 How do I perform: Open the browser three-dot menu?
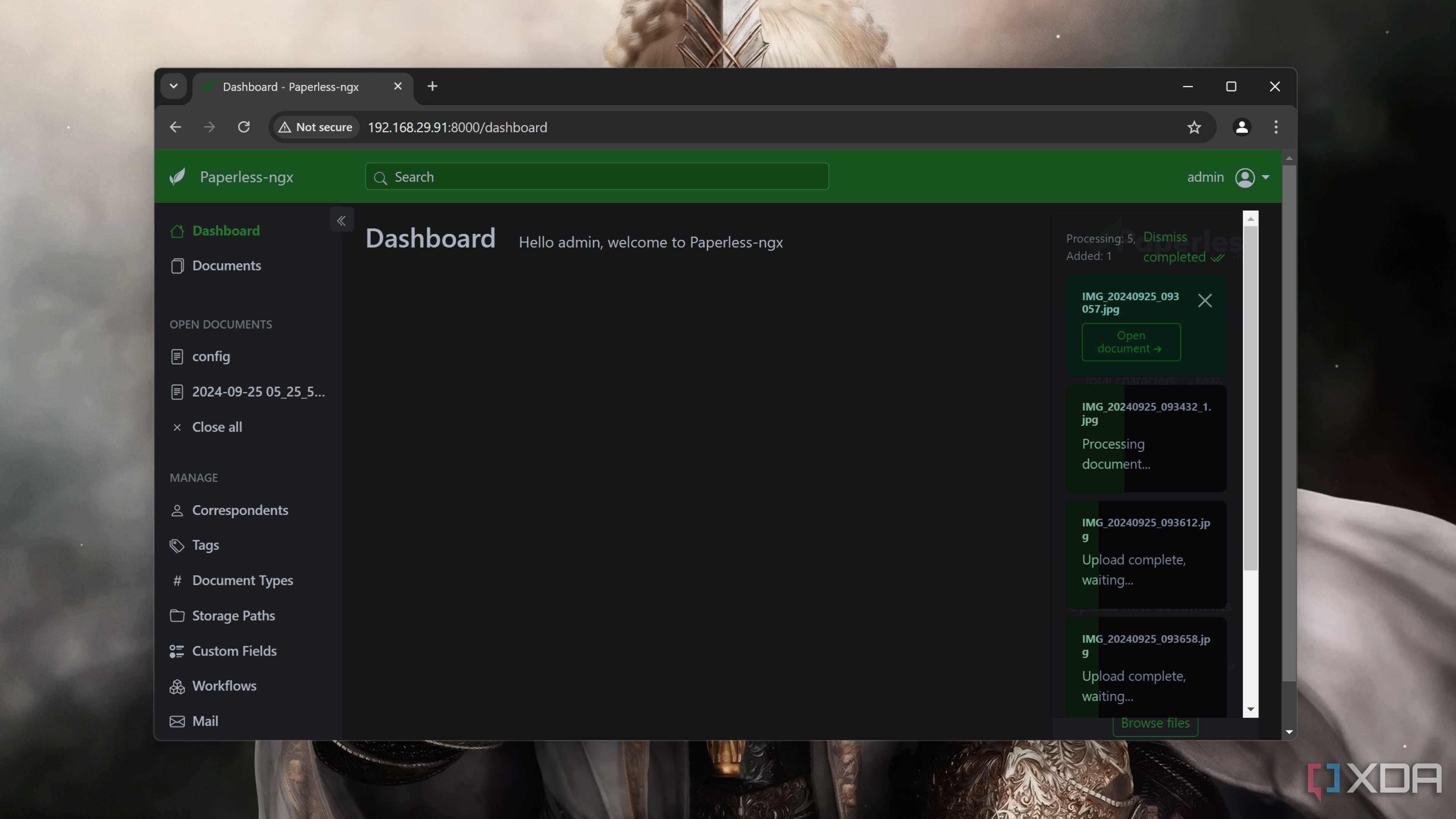tap(1276, 127)
